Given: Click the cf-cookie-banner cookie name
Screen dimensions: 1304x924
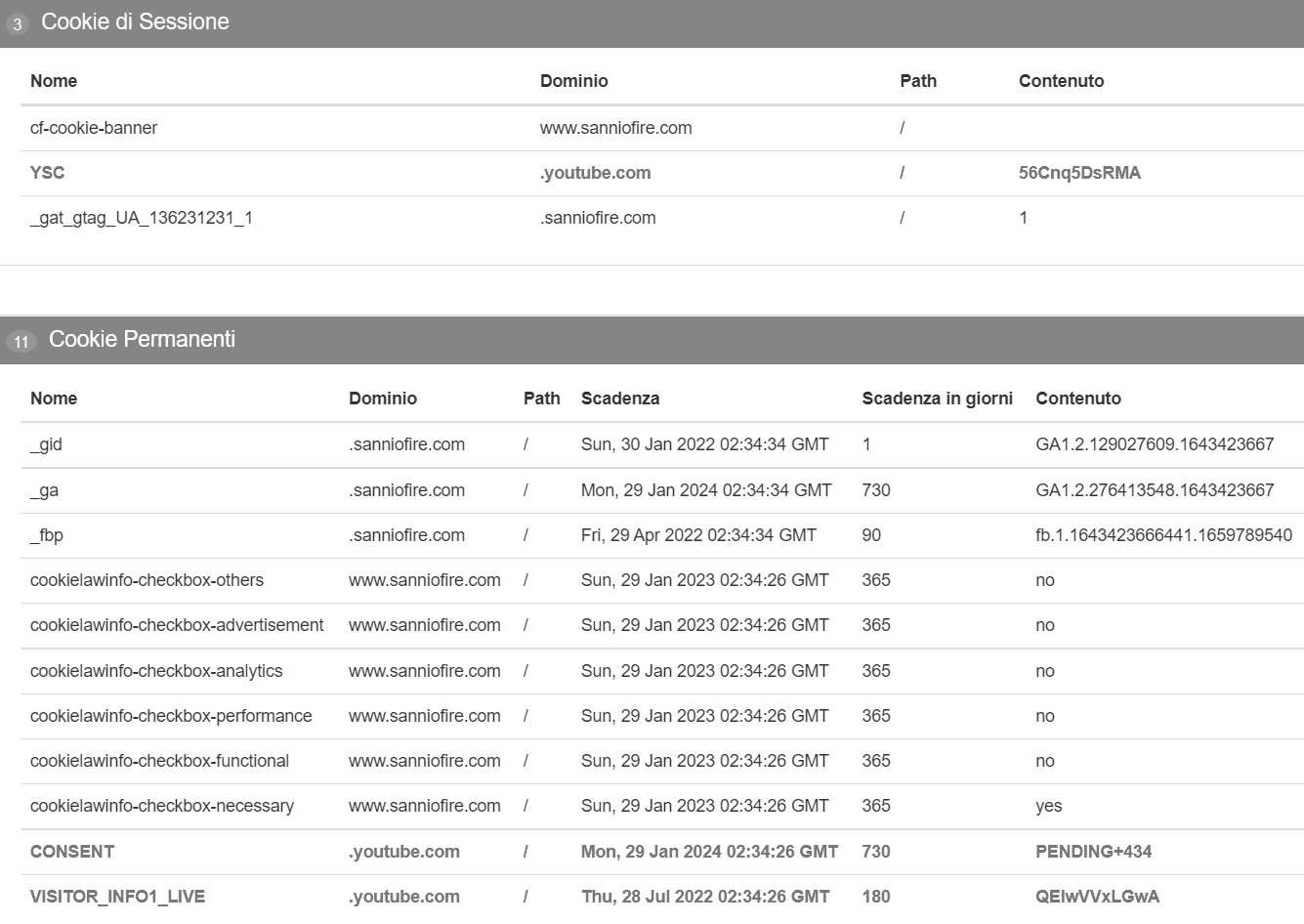Looking at the screenshot, I should click(94, 128).
